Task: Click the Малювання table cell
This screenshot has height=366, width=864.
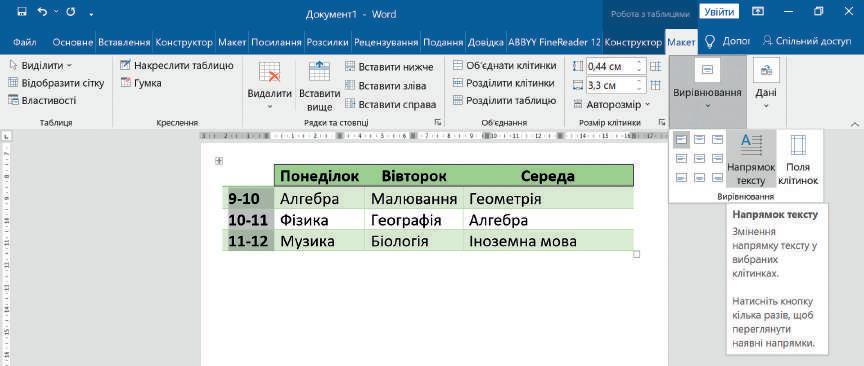Action: point(414,199)
